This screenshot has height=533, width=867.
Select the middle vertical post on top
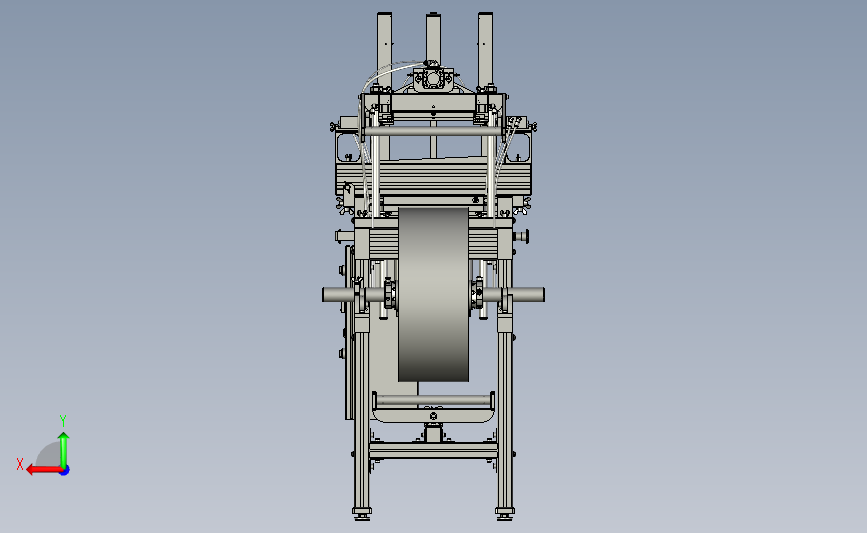(x=433, y=38)
